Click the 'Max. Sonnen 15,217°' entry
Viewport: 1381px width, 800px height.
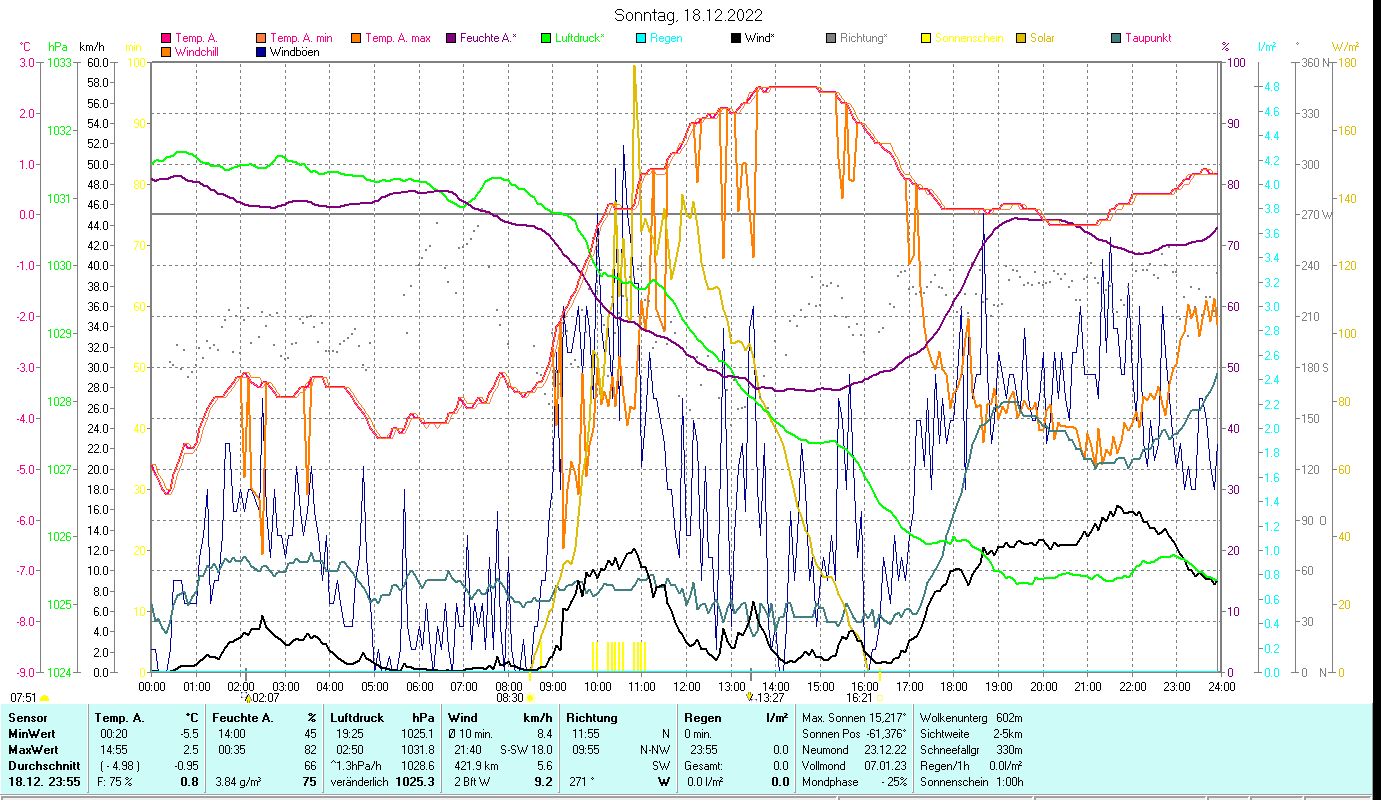coord(854,718)
